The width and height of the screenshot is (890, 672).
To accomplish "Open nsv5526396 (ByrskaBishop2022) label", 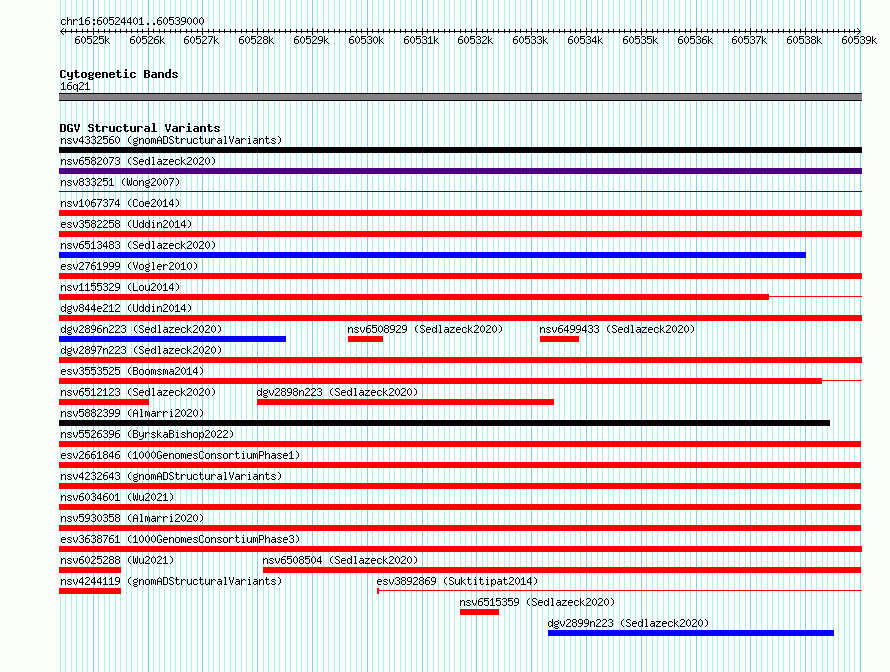I will [147, 434].
